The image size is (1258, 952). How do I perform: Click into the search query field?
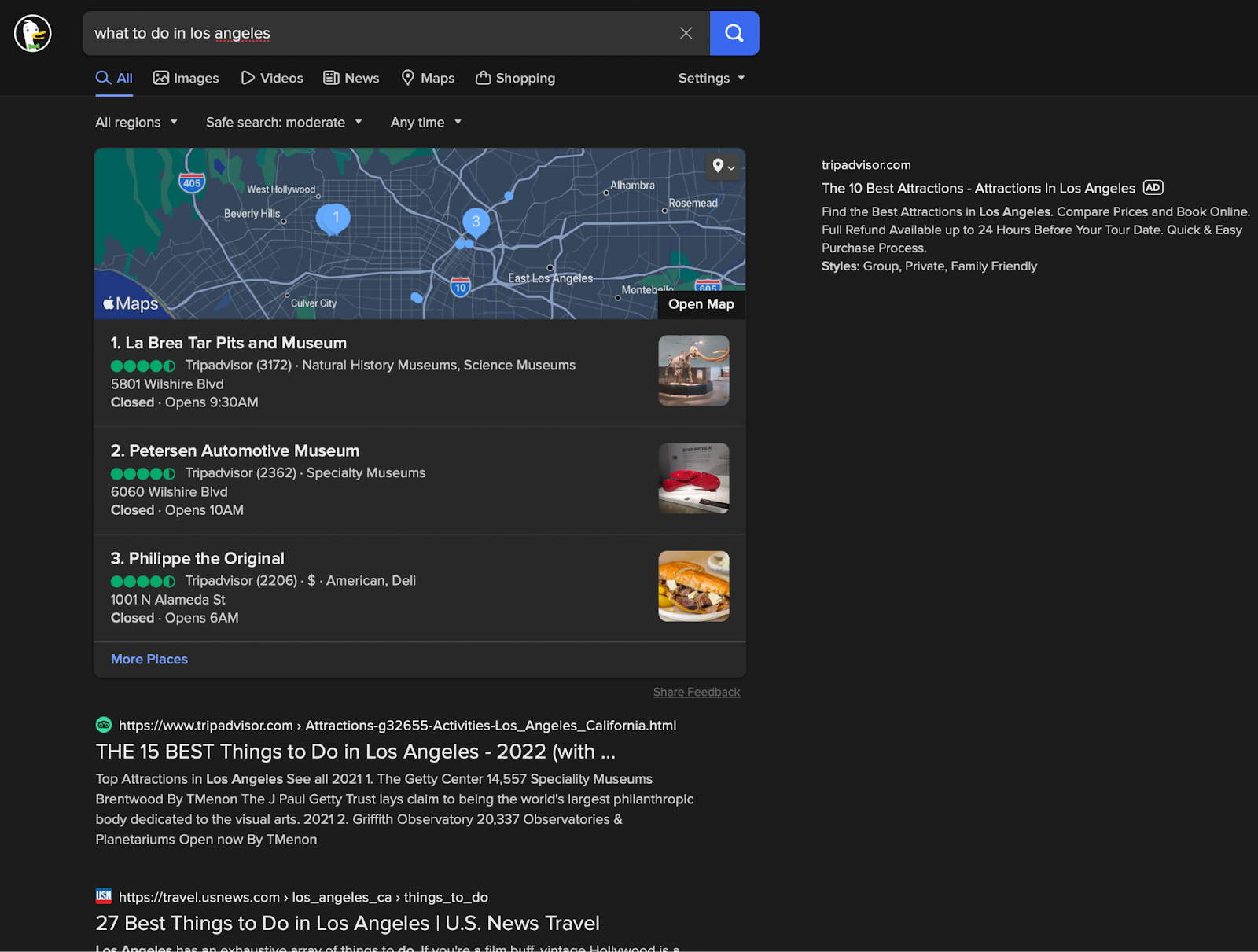pyautogui.click(x=381, y=33)
